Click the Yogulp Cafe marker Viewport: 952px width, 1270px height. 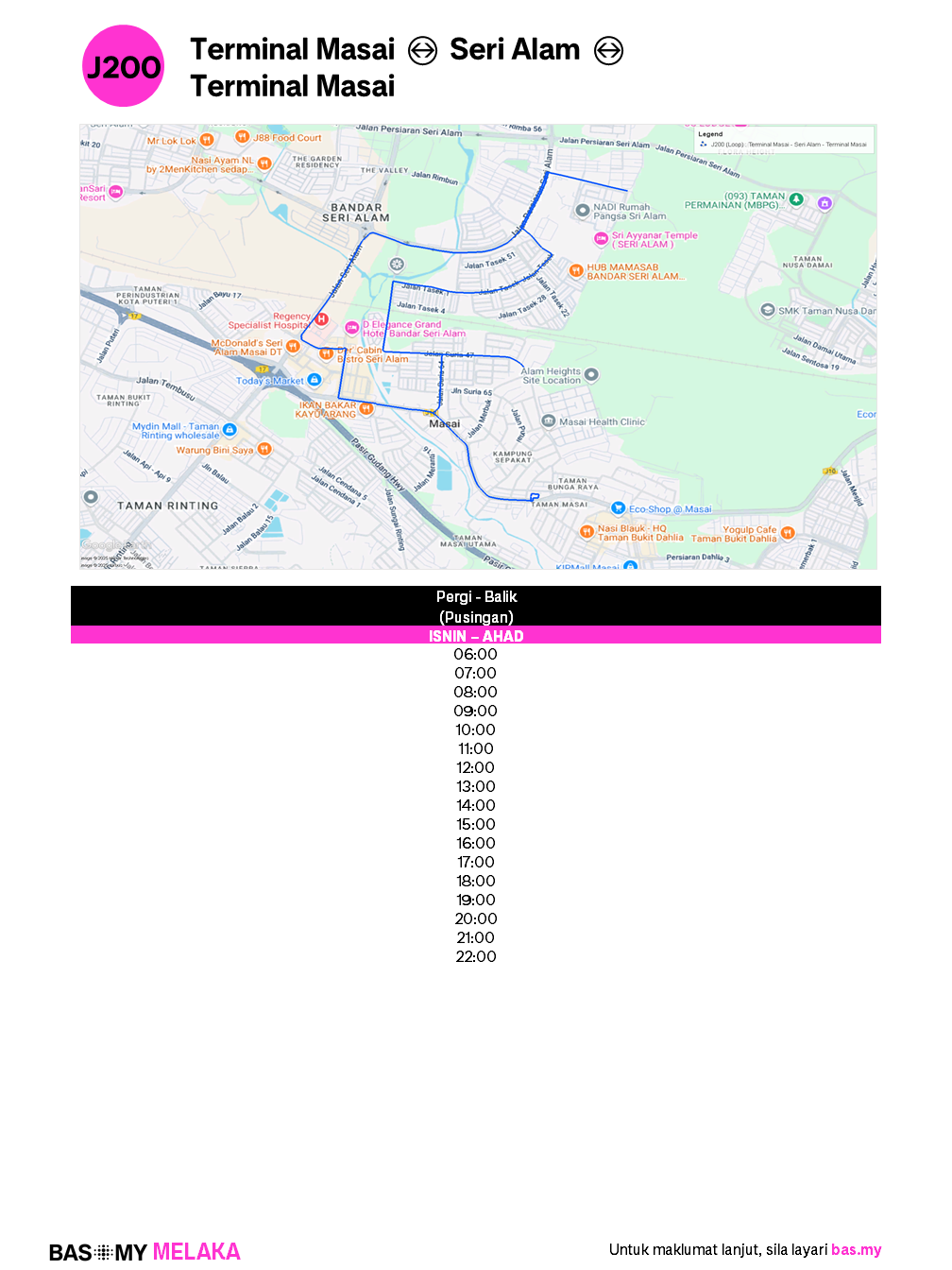(788, 533)
